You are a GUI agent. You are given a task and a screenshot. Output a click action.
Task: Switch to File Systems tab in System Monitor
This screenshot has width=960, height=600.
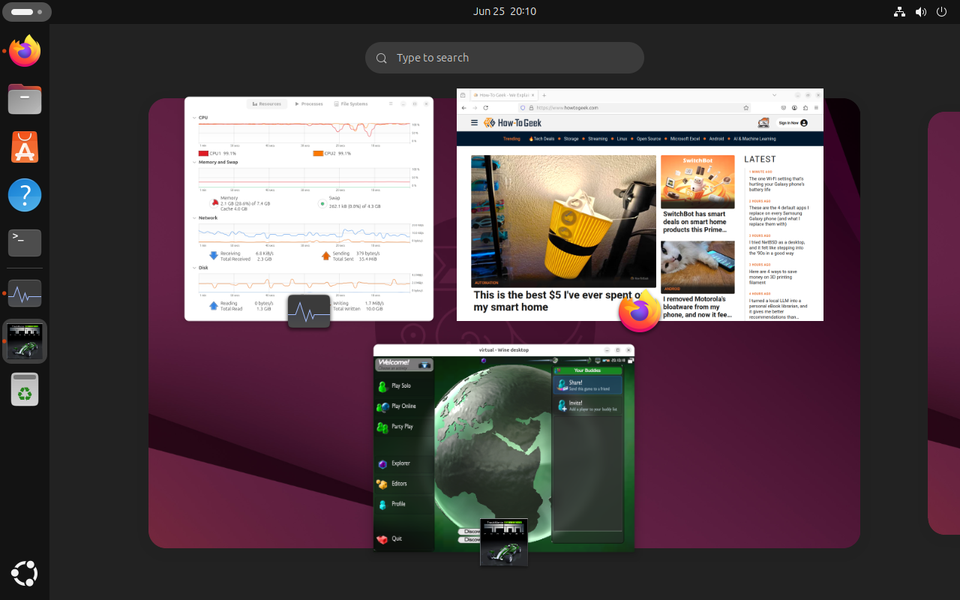tap(351, 104)
